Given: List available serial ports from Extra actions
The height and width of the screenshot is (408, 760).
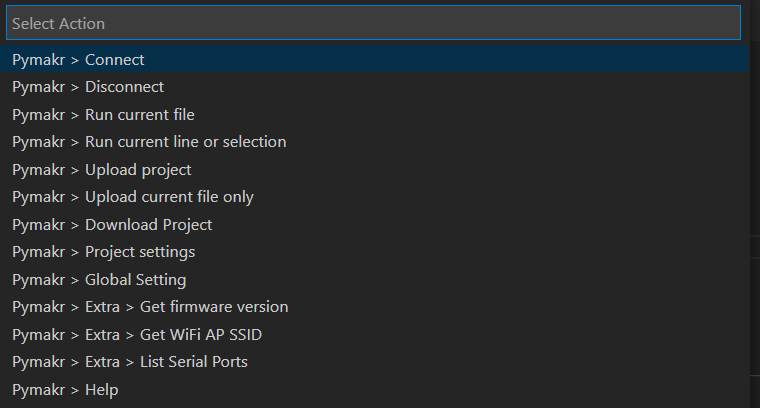Looking at the screenshot, I should coord(130,362).
